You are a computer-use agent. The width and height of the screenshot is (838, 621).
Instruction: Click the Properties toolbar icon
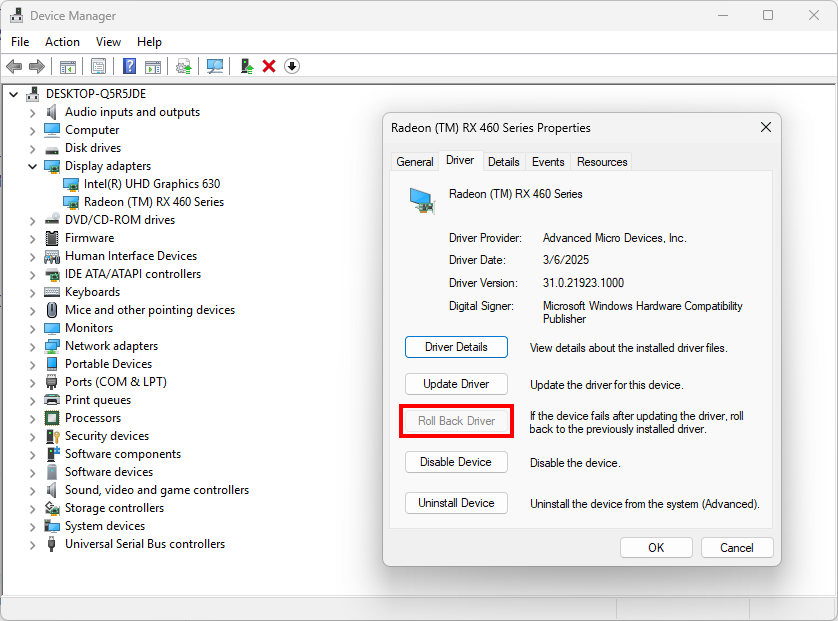[98, 66]
